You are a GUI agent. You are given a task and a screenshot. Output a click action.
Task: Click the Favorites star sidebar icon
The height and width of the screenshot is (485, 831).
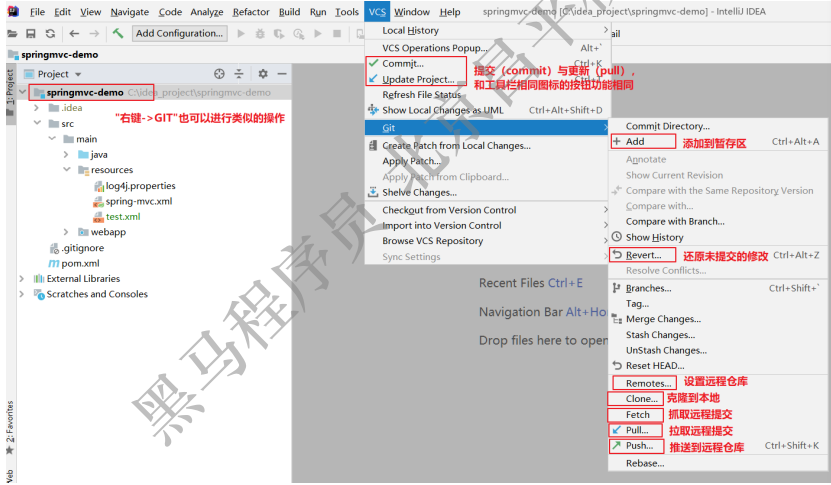click(x=10, y=451)
